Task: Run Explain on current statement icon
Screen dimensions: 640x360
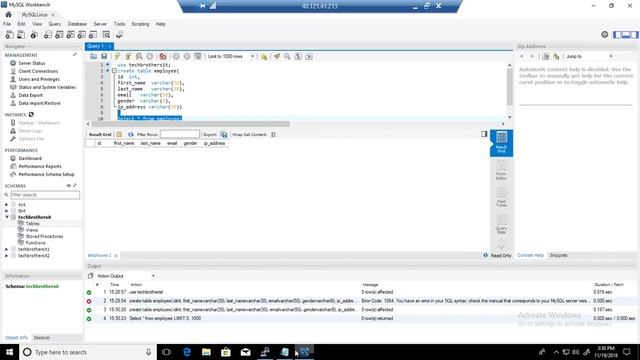Action: 139,56
